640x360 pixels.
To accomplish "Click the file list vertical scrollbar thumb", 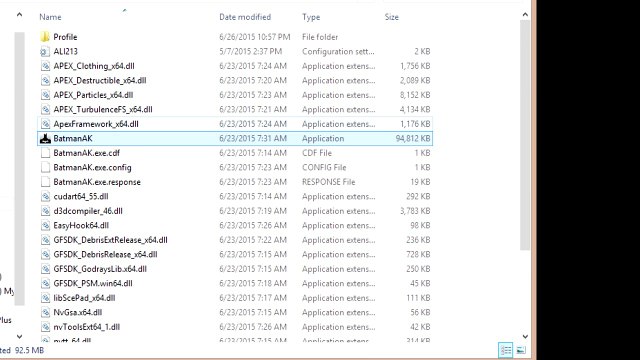I will (525, 135).
